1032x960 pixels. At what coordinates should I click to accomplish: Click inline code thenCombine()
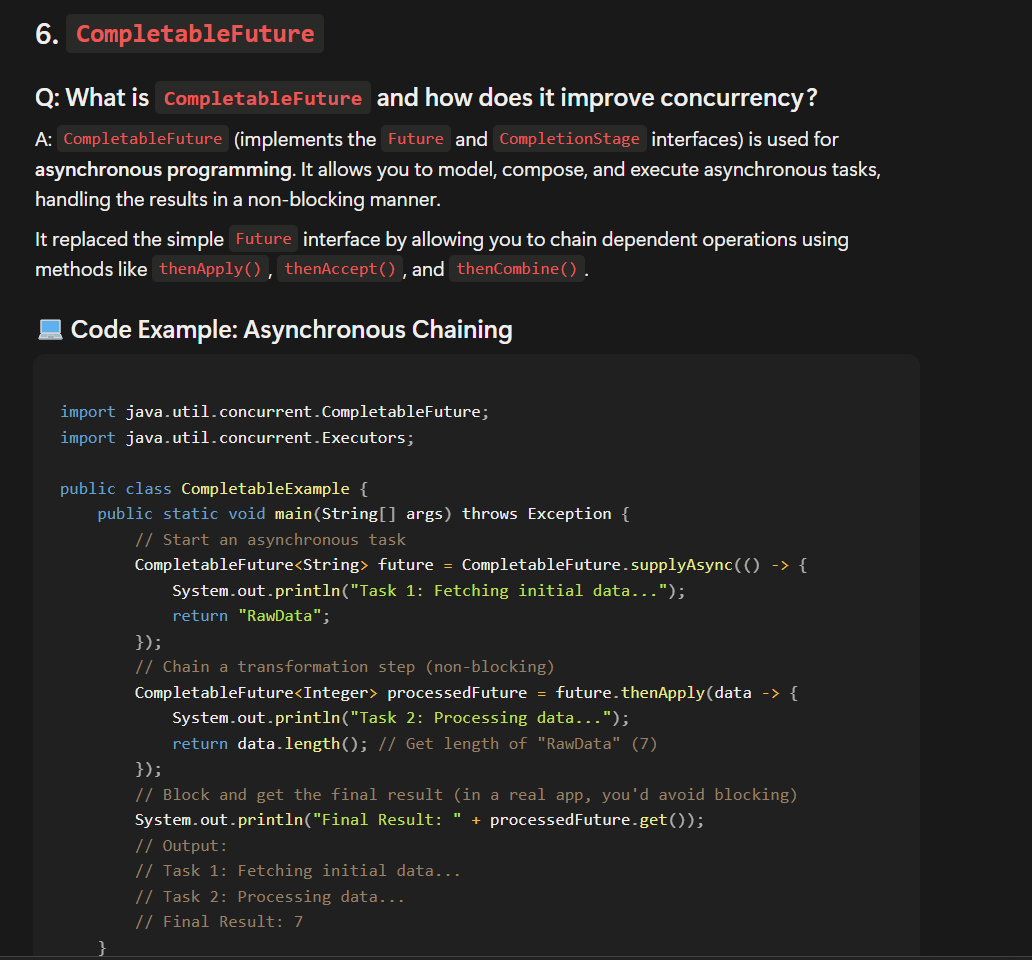point(517,268)
